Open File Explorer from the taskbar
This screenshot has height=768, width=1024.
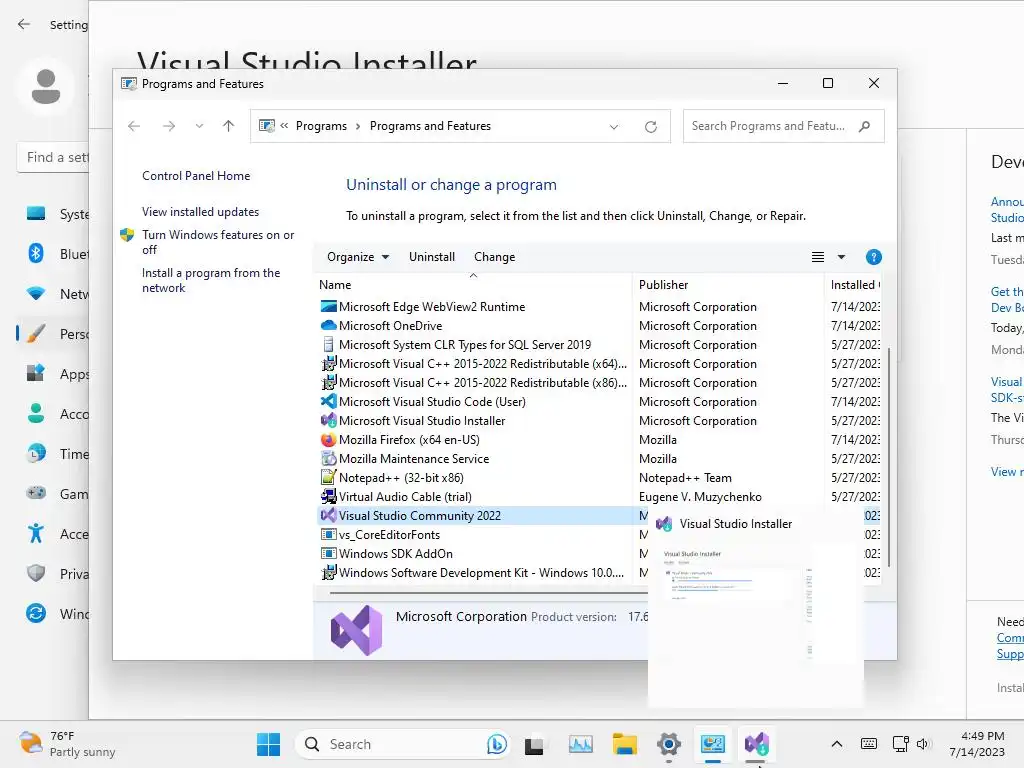pos(624,744)
